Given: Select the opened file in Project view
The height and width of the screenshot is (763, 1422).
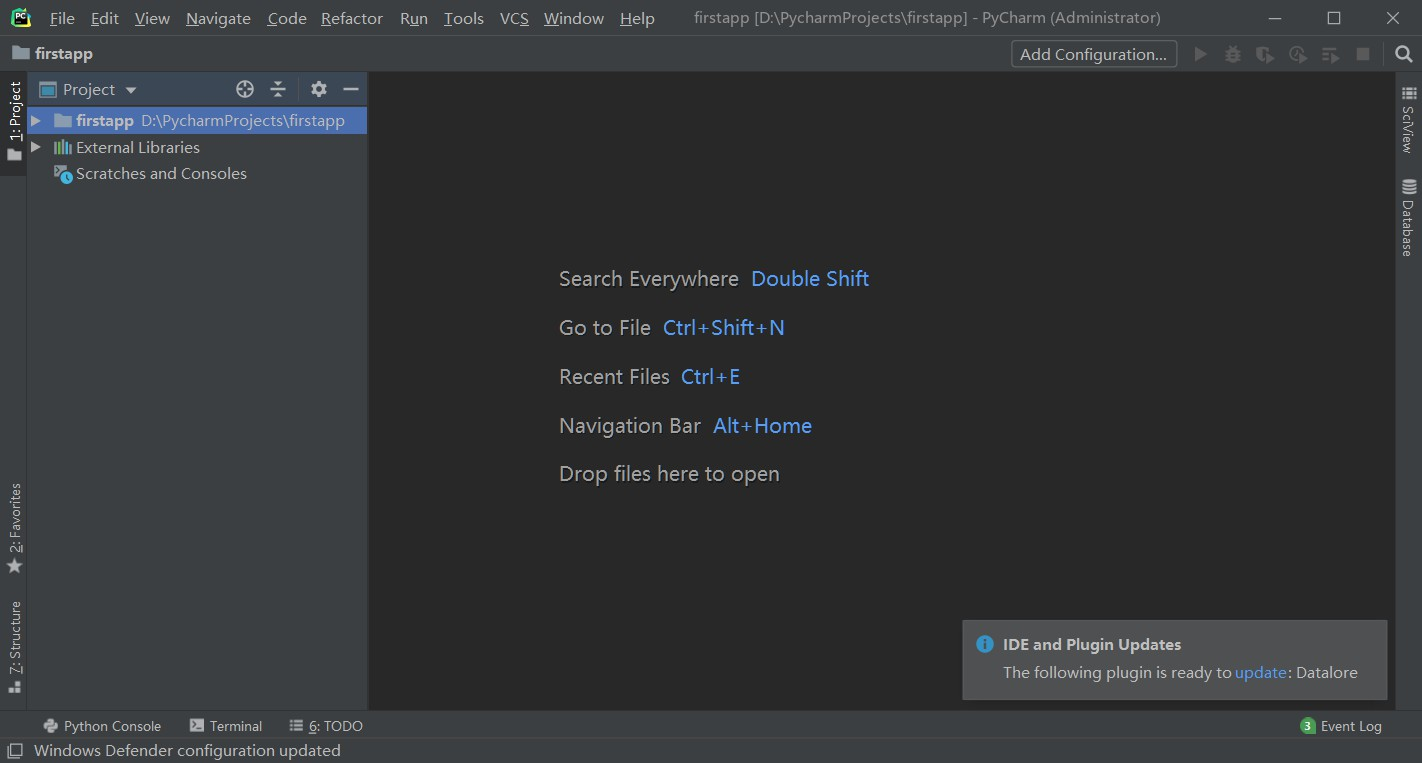Looking at the screenshot, I should (x=245, y=89).
